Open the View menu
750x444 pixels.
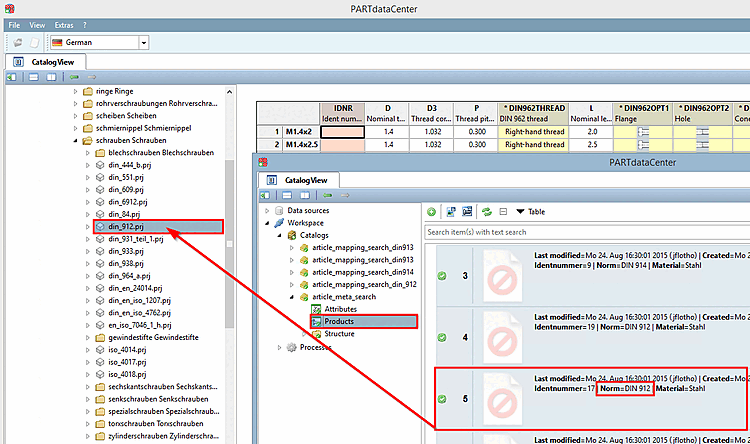point(37,25)
